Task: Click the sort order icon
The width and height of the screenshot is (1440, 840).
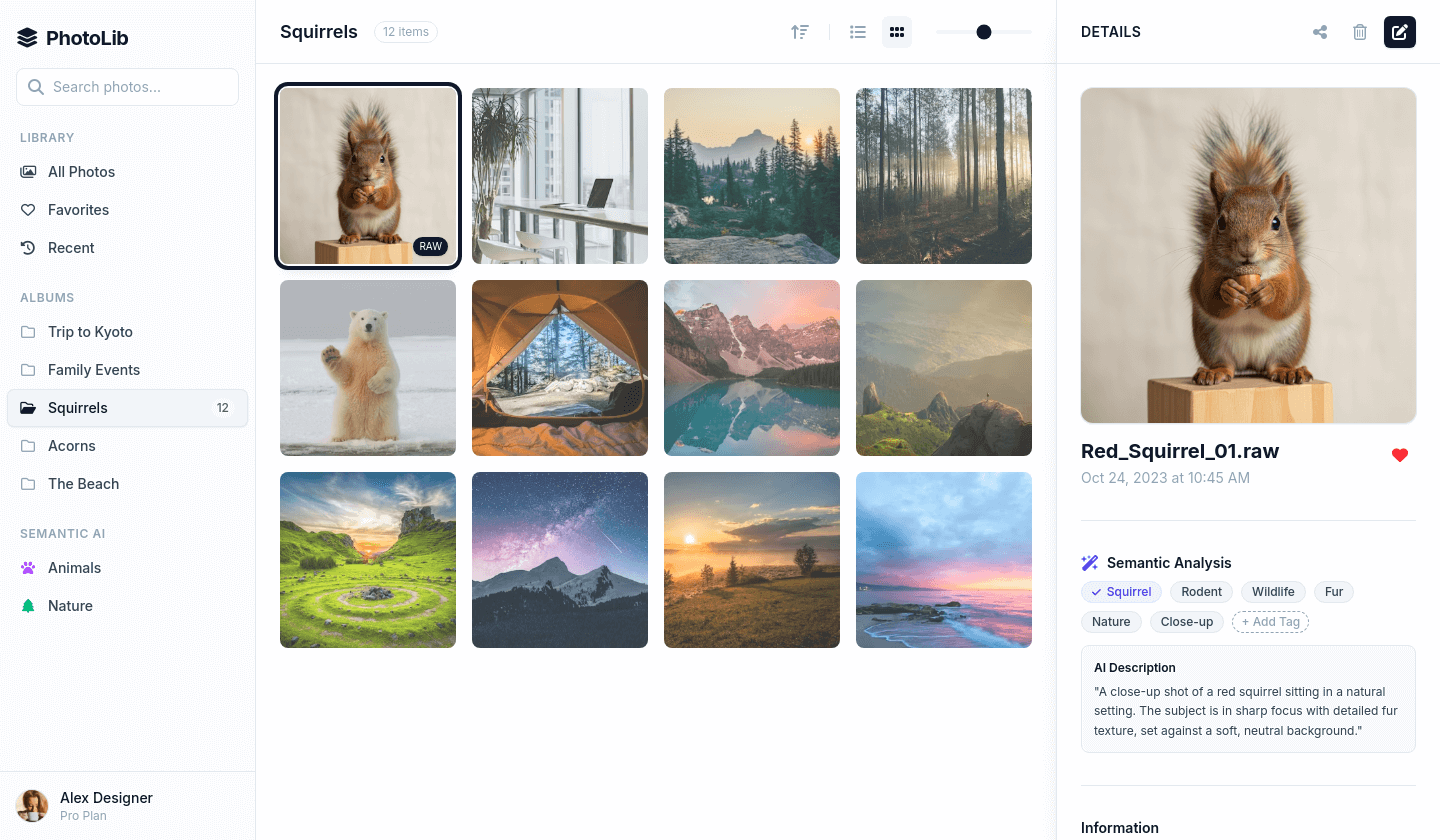Action: pyautogui.click(x=800, y=32)
